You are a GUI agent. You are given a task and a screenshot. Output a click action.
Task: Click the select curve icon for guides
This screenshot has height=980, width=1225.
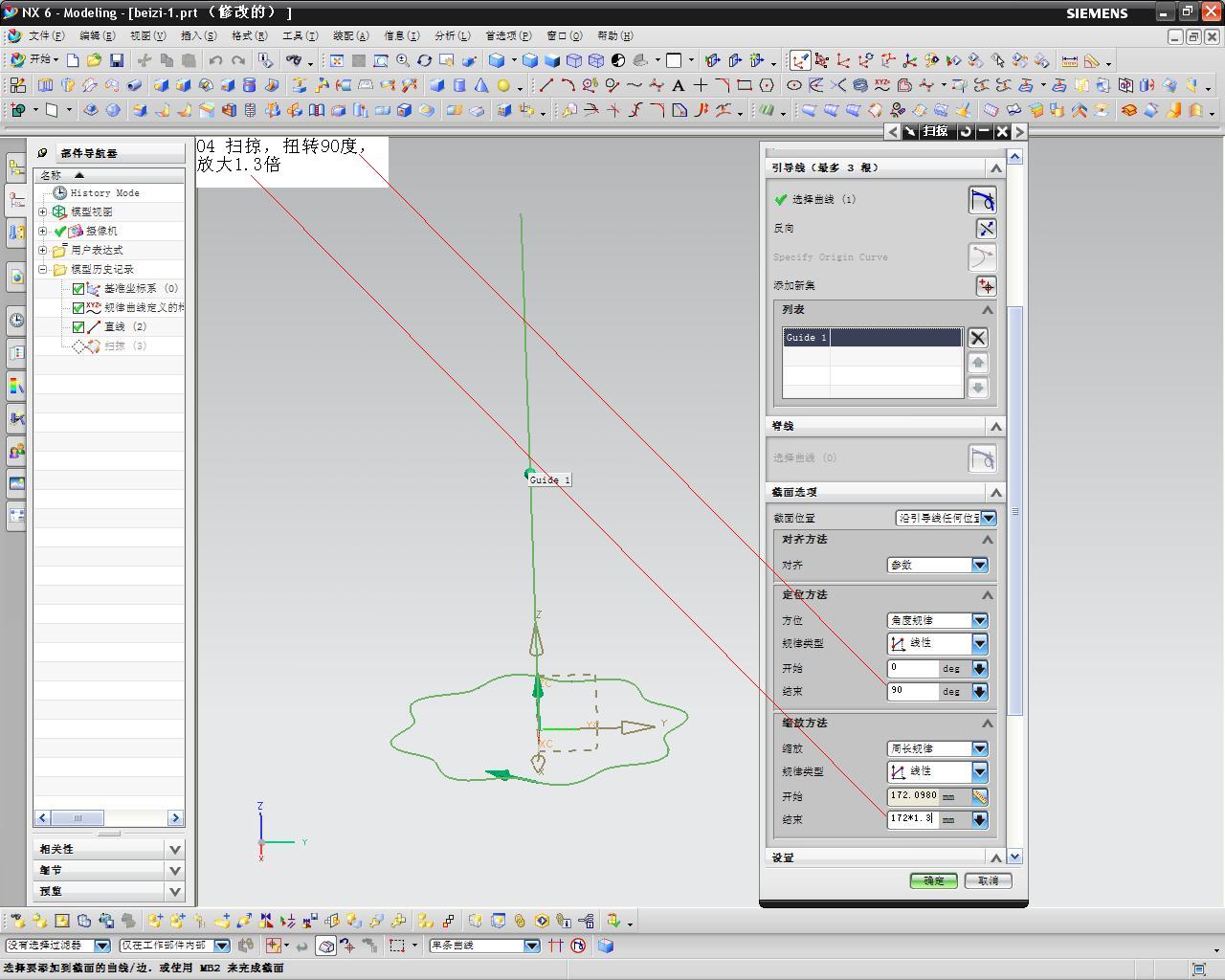983,199
